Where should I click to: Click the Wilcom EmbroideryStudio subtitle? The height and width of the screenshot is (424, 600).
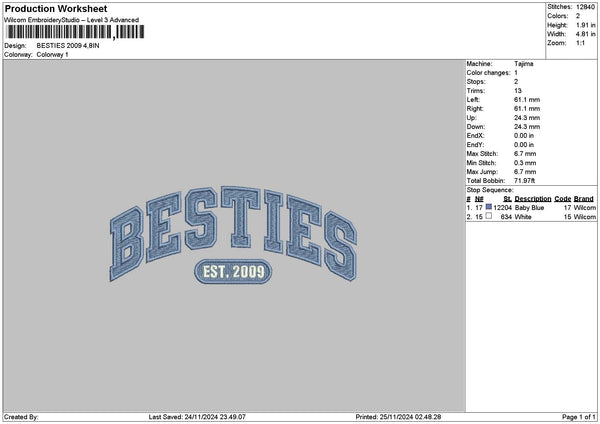(72, 20)
